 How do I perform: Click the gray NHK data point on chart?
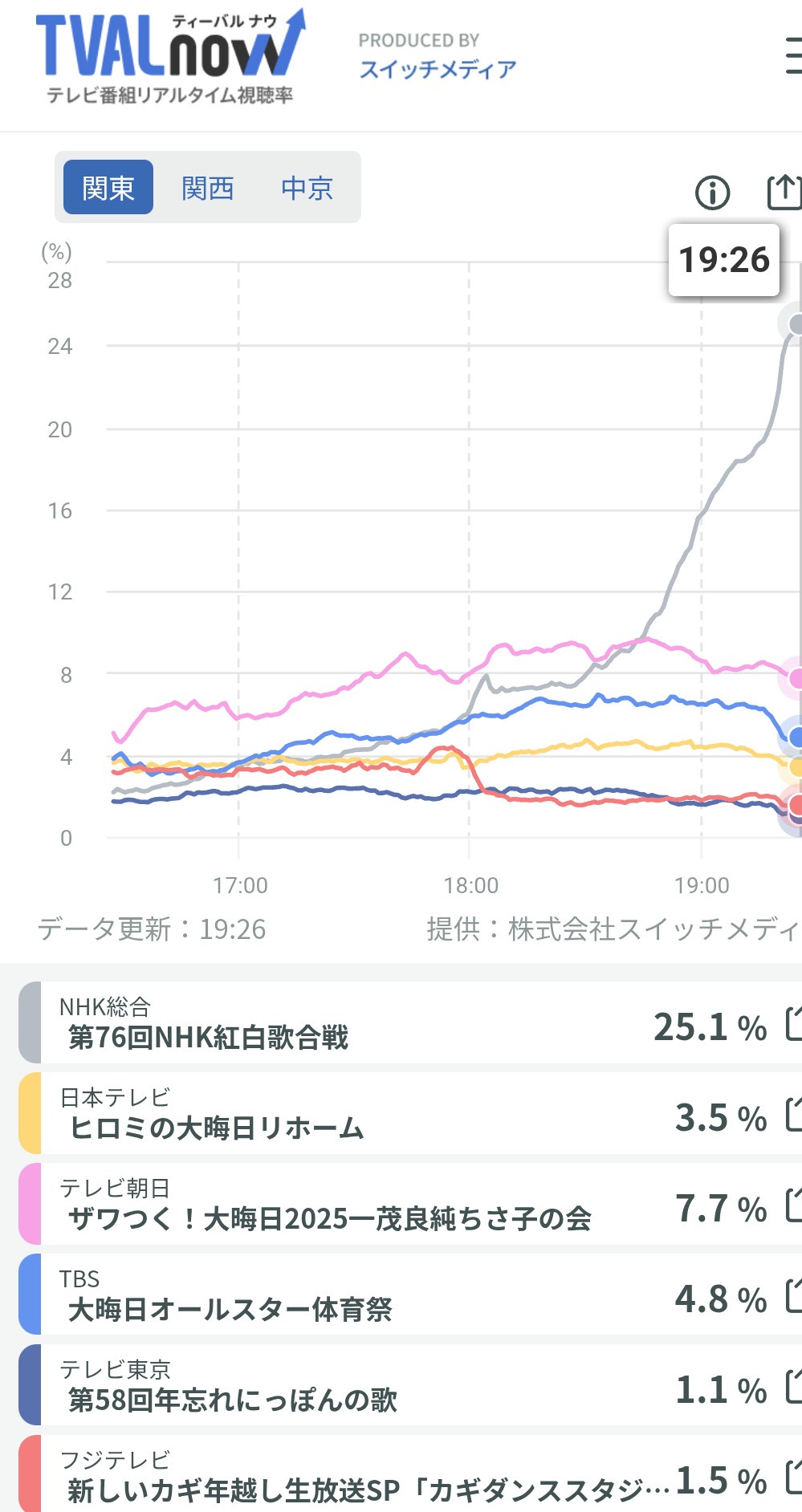coord(796,324)
